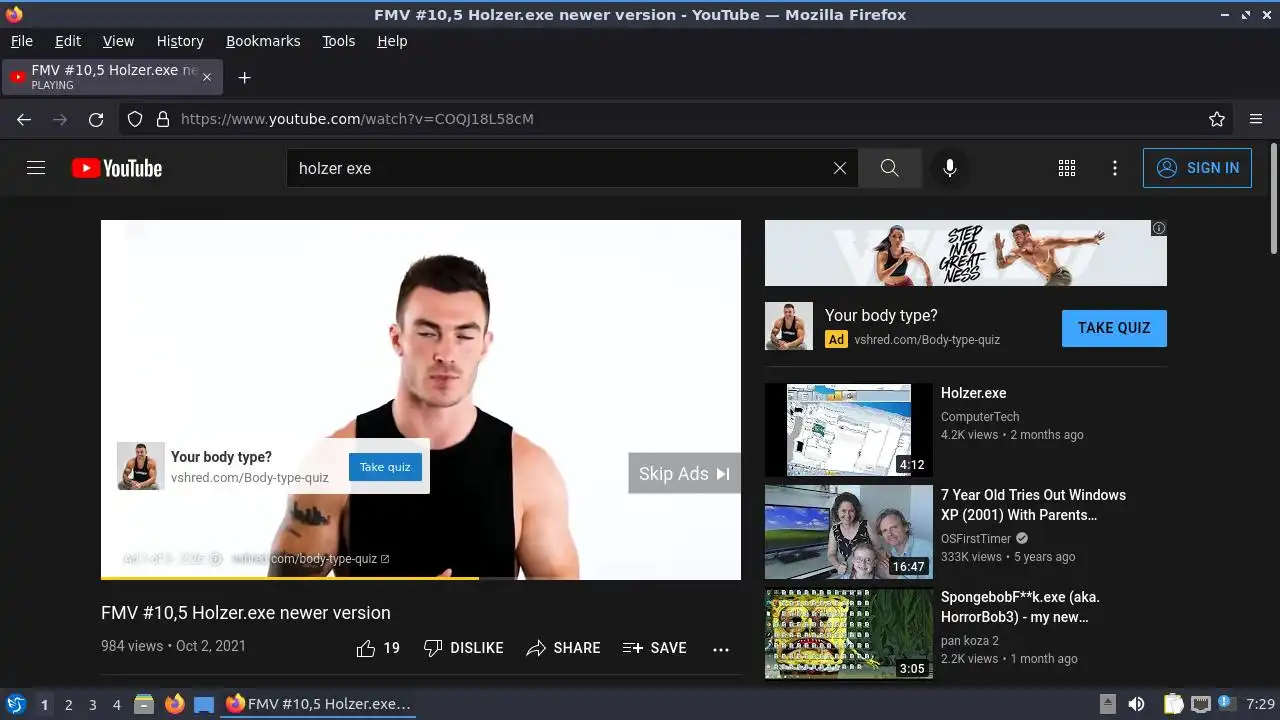
Task: Open the Help menu
Action: [392, 41]
